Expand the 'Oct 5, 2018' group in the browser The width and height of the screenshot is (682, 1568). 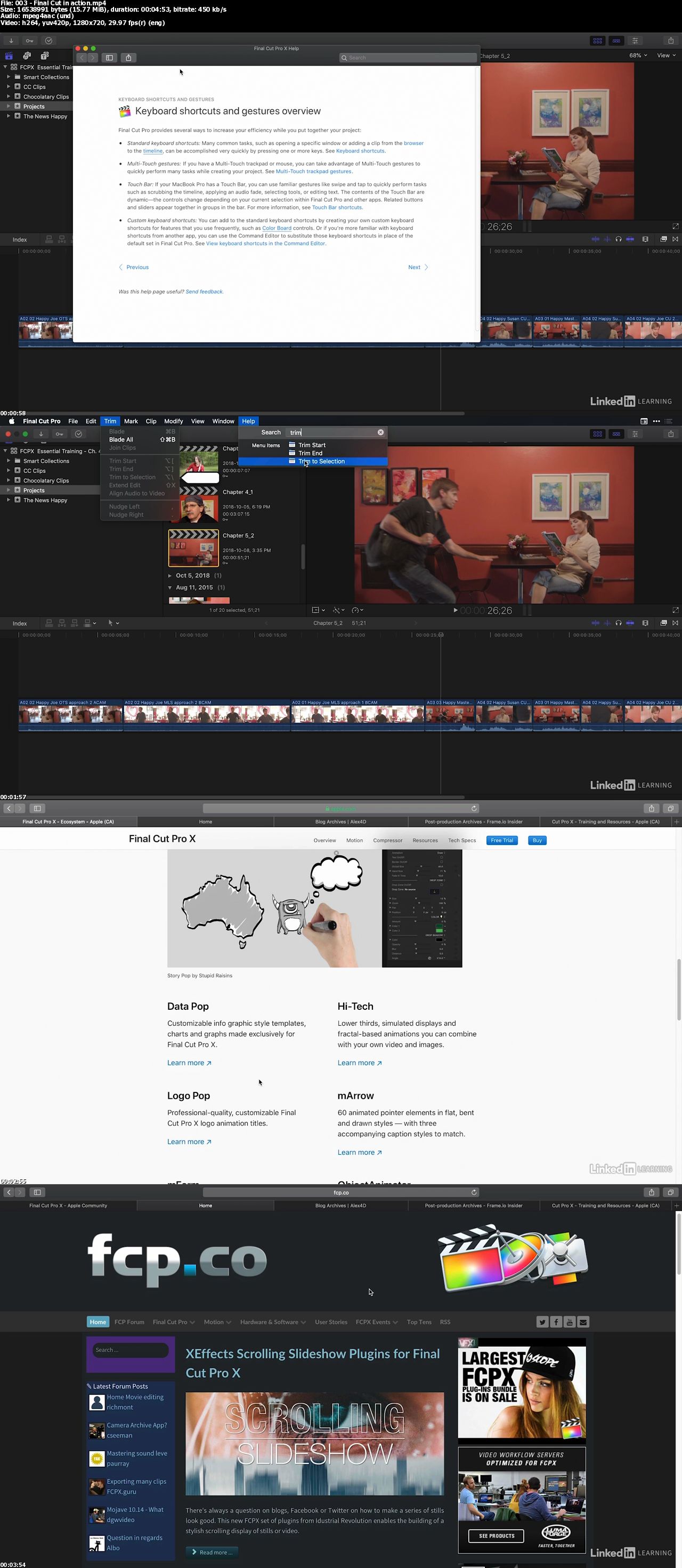point(170,575)
